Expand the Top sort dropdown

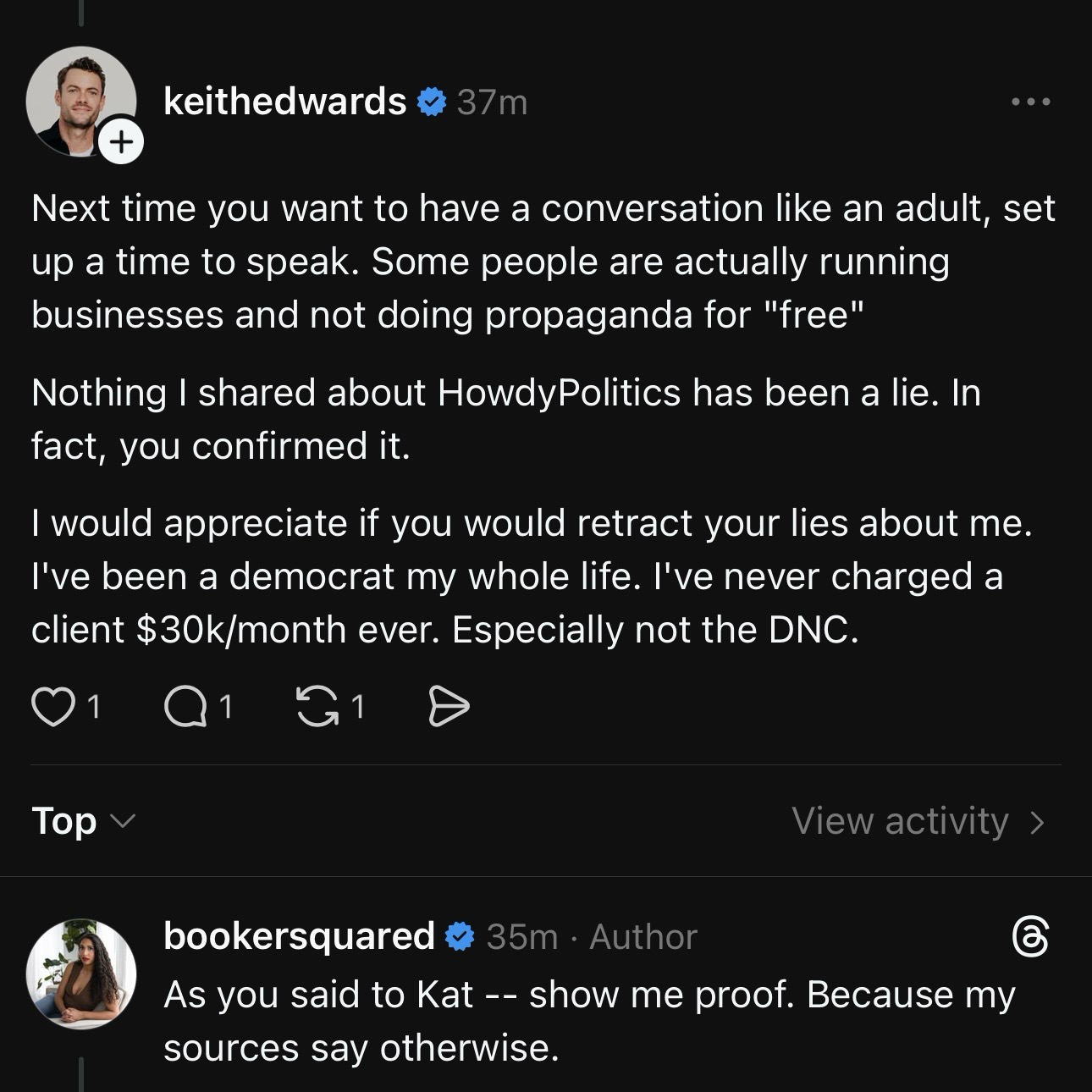click(64, 820)
